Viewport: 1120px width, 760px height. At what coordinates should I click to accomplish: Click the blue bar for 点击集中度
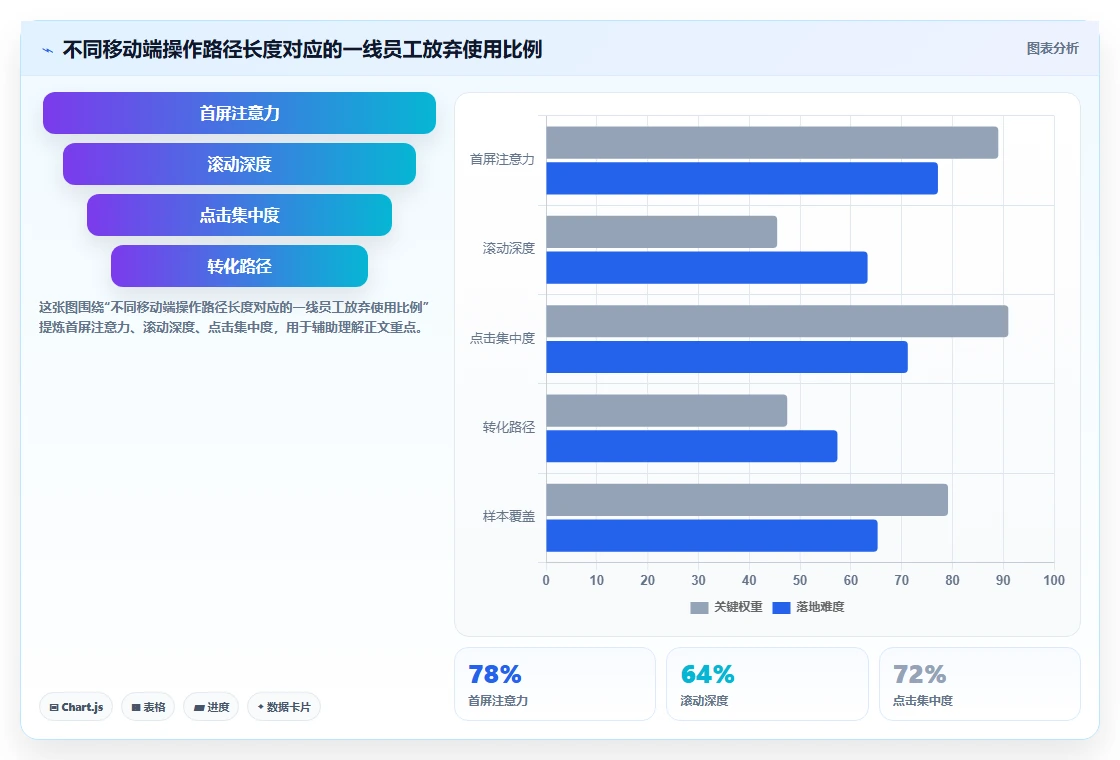[727, 357]
